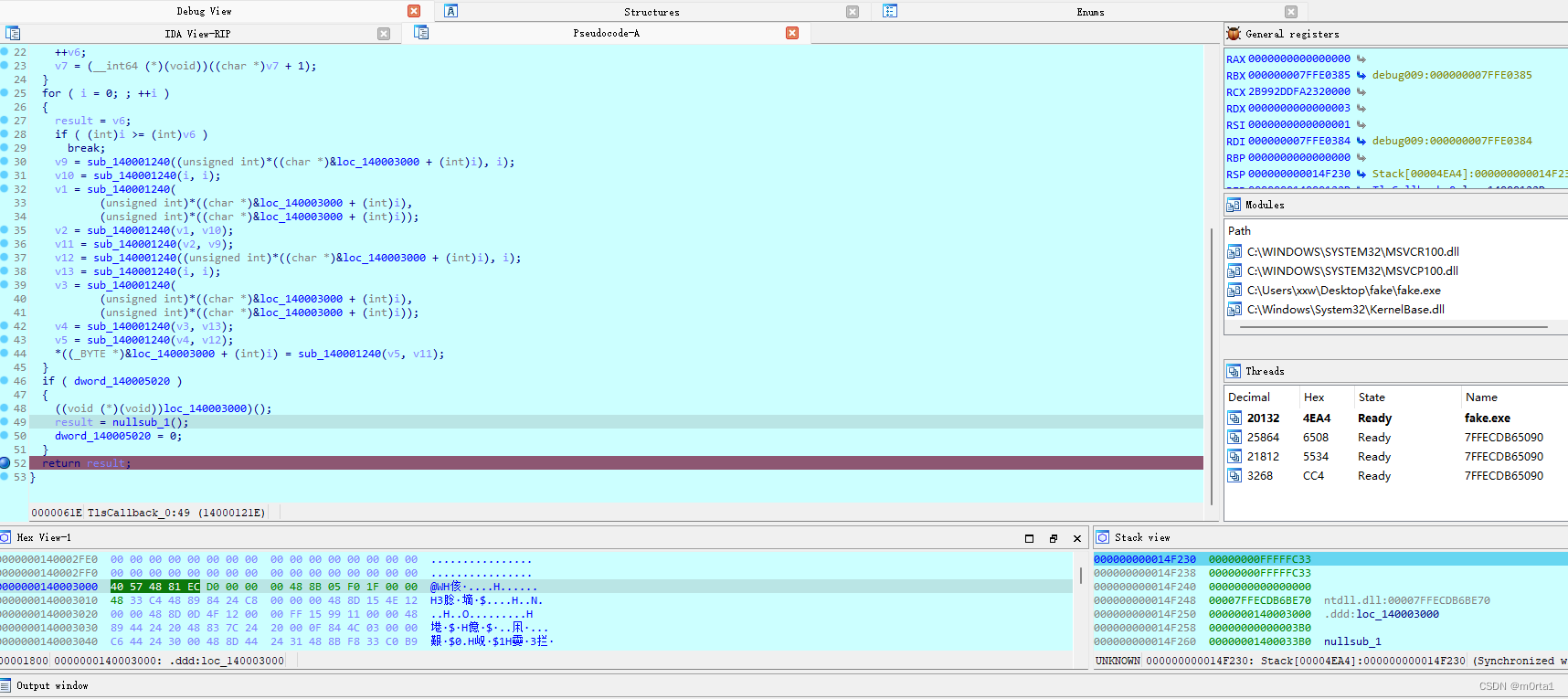The height and width of the screenshot is (699, 1568).
Task: Toggle breakpoint dot on line 50
Action: pos(5,436)
